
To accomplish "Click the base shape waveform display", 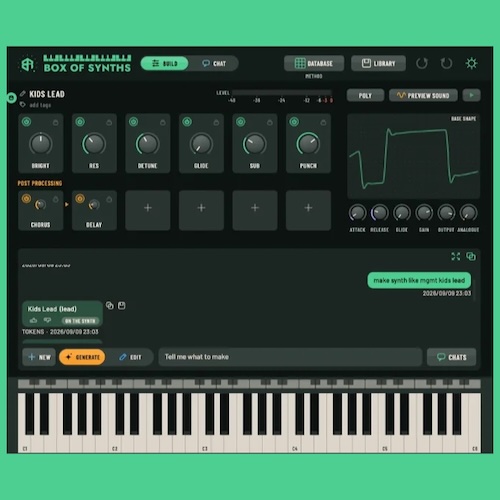I will (x=414, y=156).
